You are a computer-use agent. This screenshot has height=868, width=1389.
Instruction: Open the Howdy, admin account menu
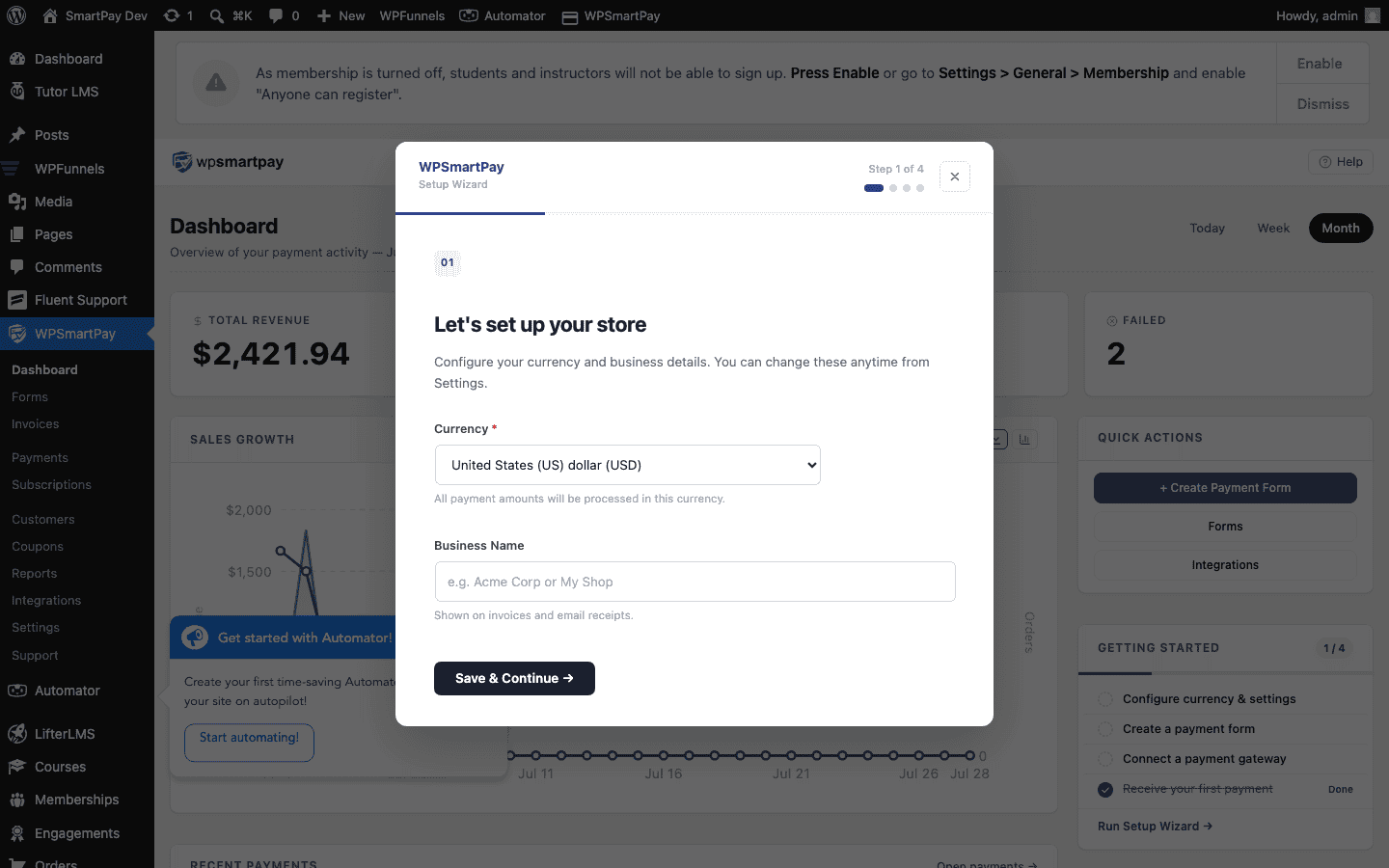click(x=1327, y=15)
